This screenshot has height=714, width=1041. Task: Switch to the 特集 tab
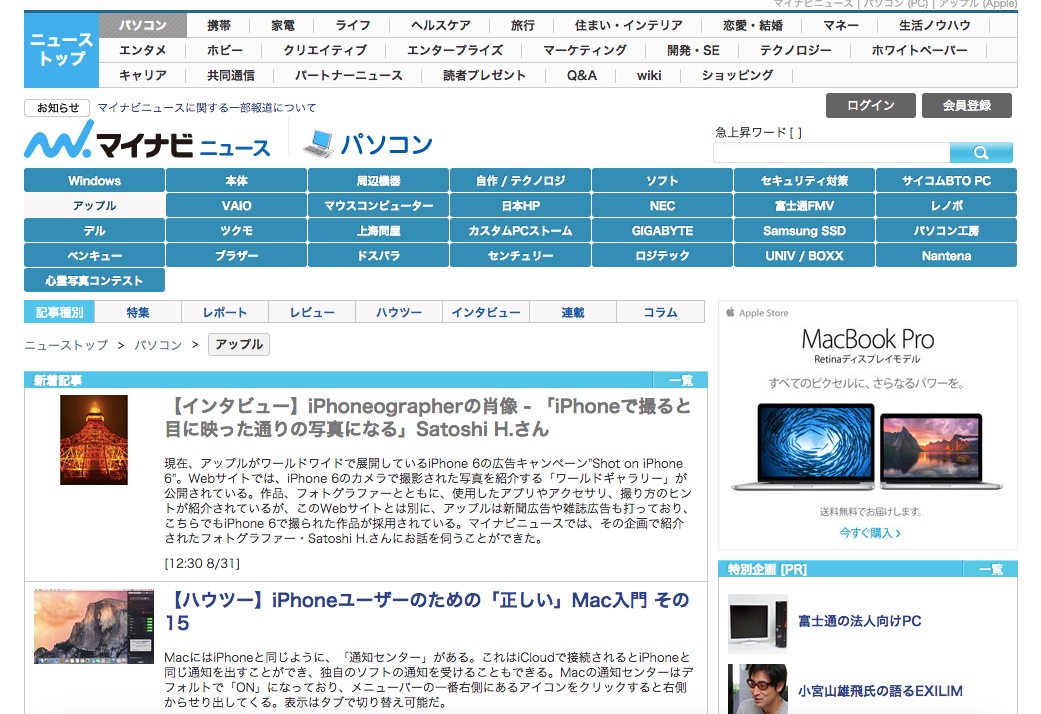coord(138,312)
